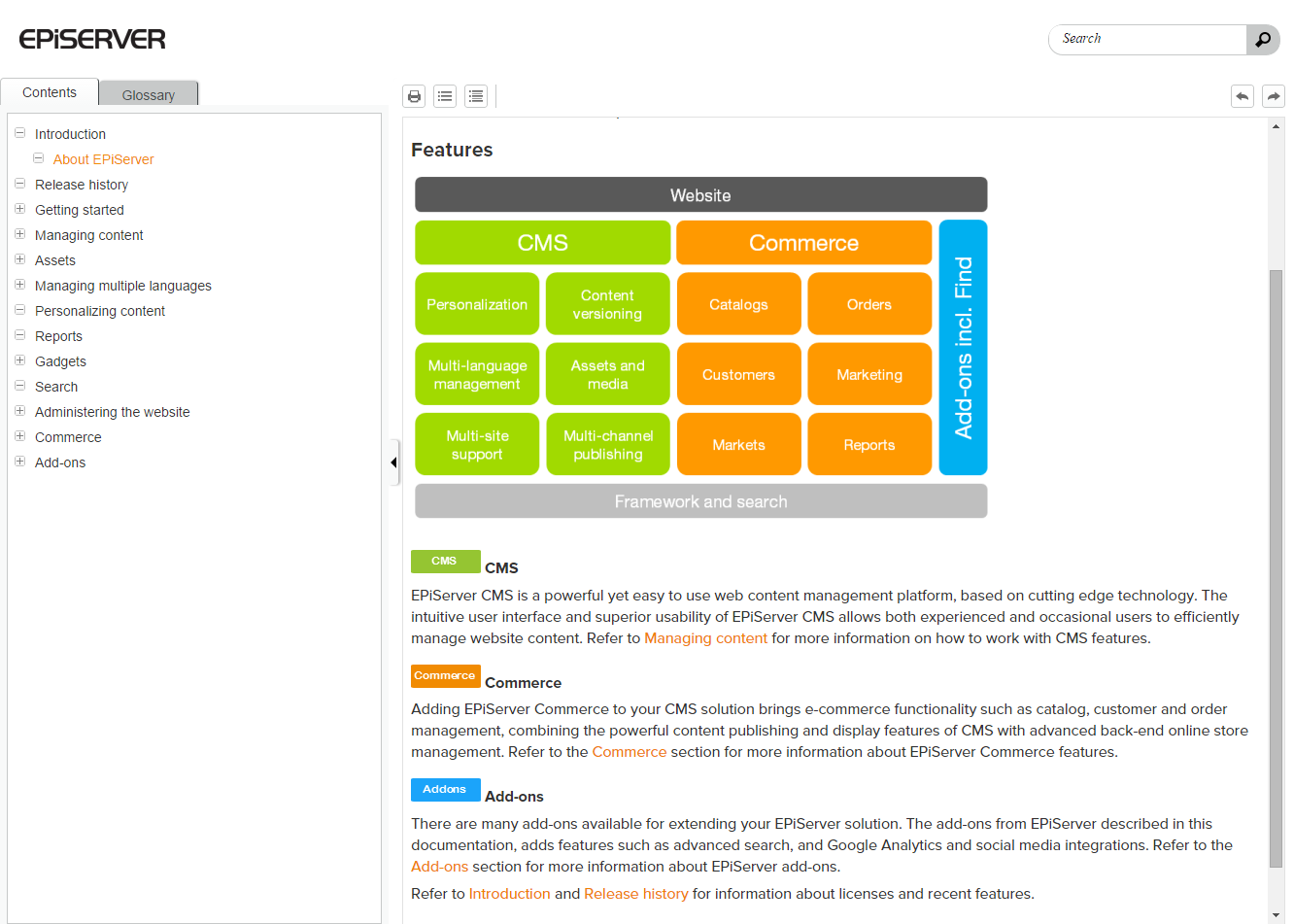Click the magnifying glass search icon

[1262, 39]
